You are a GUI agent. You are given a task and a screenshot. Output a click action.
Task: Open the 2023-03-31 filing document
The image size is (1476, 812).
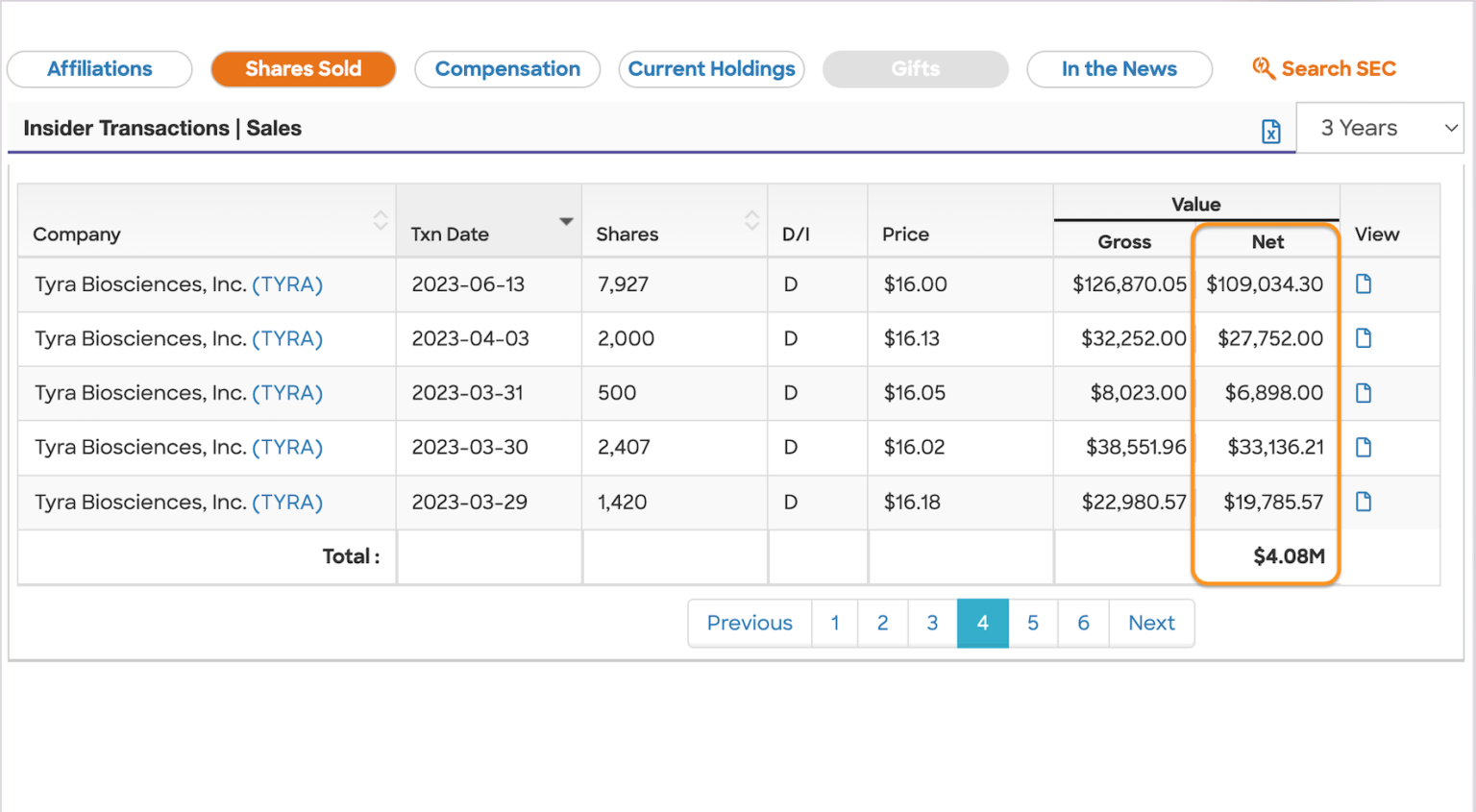click(1364, 393)
